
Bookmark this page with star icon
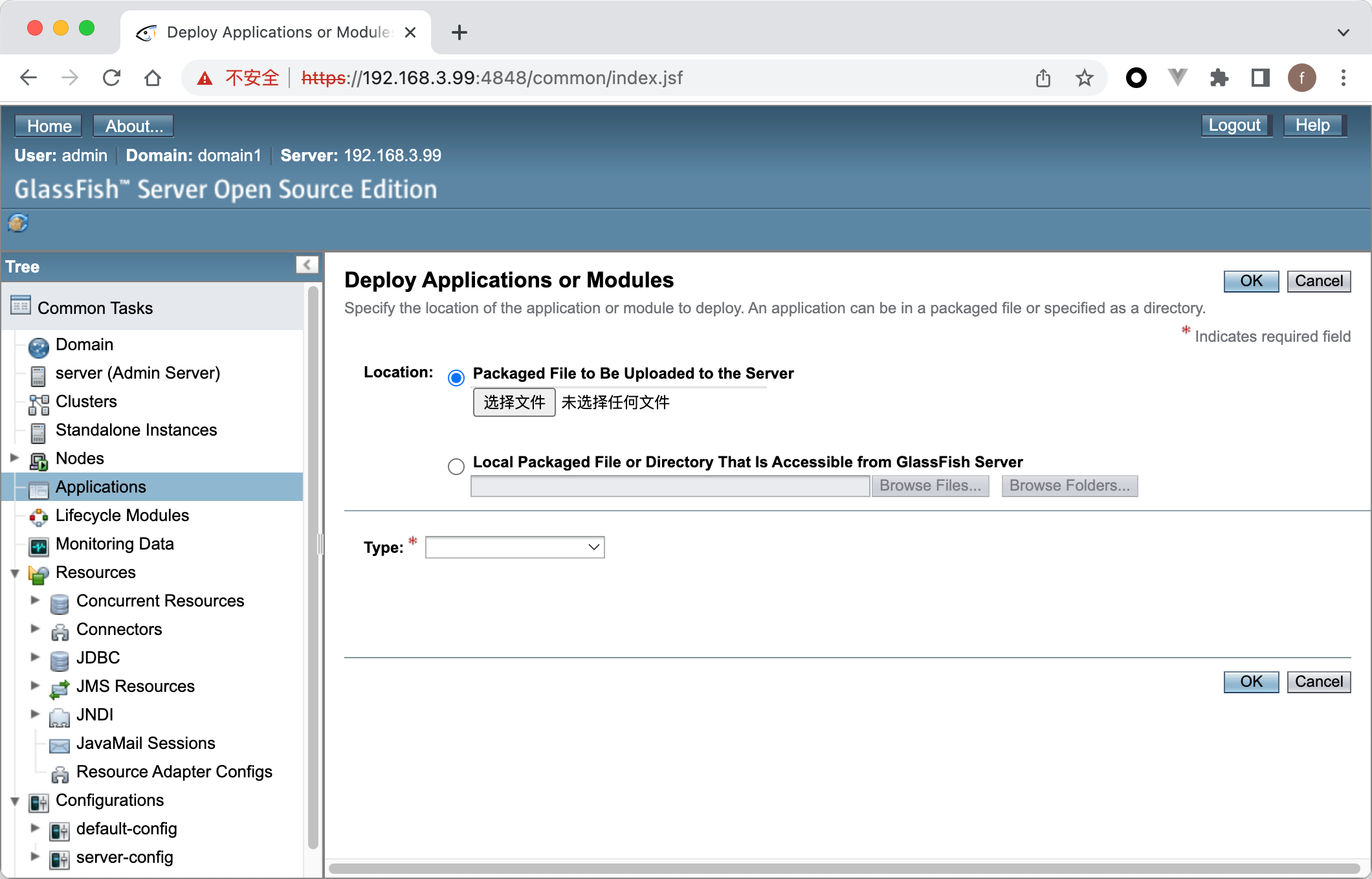coord(1084,78)
